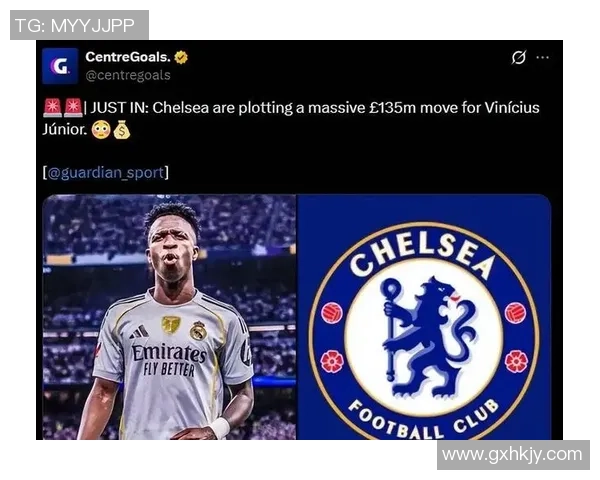This screenshot has width=600, height=480.
Task: Click the money bag emoji
Action: click(x=122, y=130)
